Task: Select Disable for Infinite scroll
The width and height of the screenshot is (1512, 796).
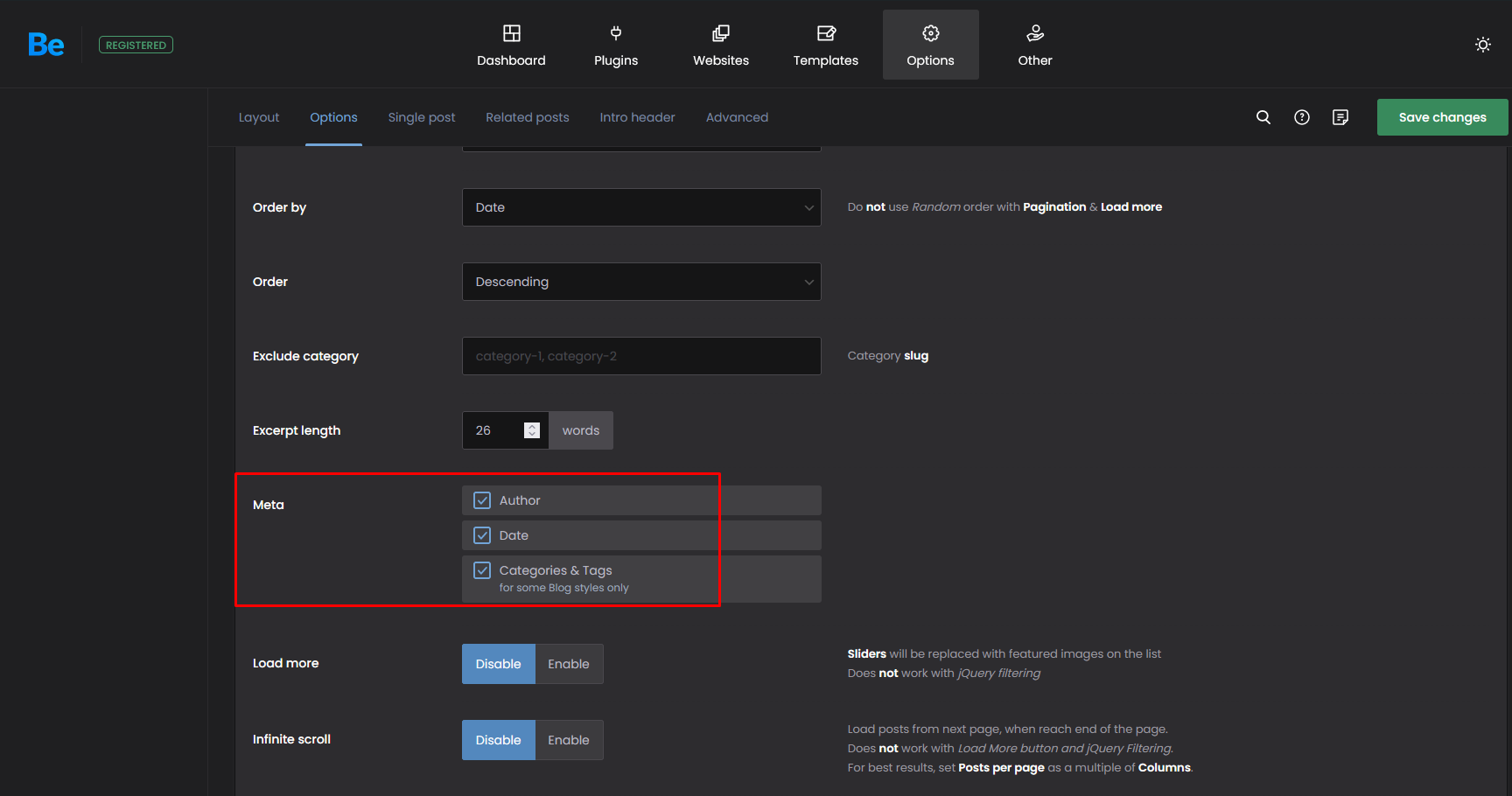Action: click(498, 740)
